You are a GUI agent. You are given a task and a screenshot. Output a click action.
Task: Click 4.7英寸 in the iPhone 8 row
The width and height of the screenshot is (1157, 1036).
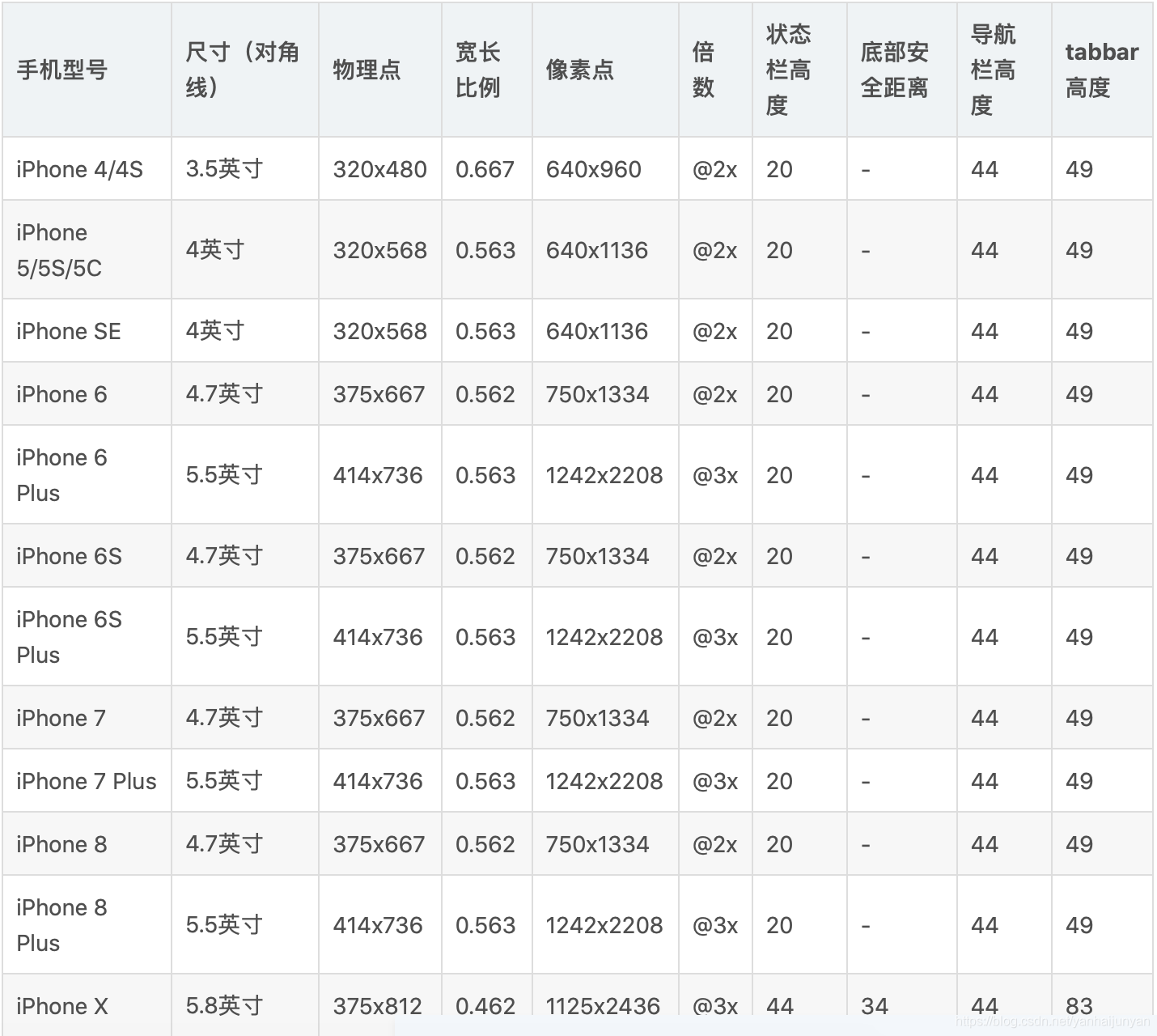pyautogui.click(x=224, y=844)
